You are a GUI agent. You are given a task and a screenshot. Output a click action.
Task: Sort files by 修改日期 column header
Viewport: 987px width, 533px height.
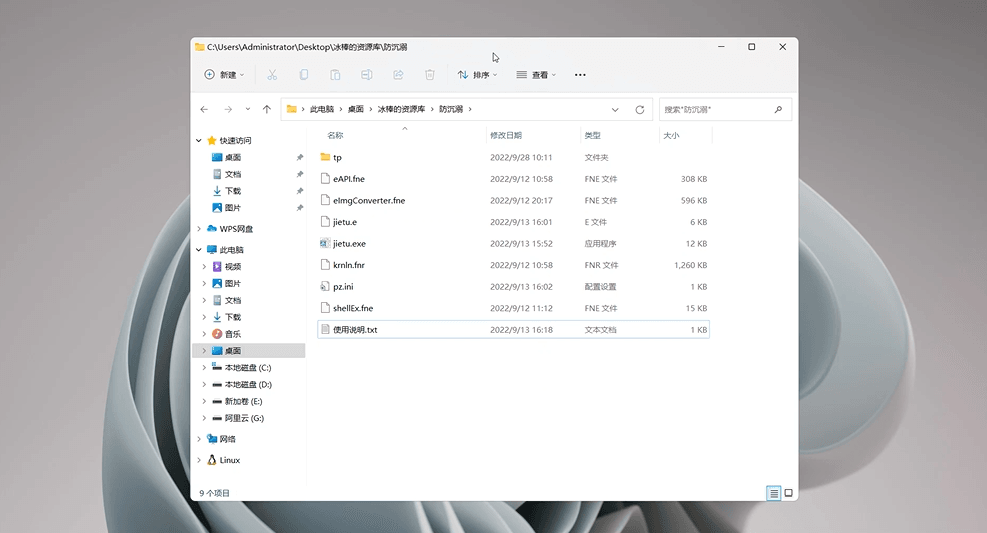pyautogui.click(x=505, y=135)
